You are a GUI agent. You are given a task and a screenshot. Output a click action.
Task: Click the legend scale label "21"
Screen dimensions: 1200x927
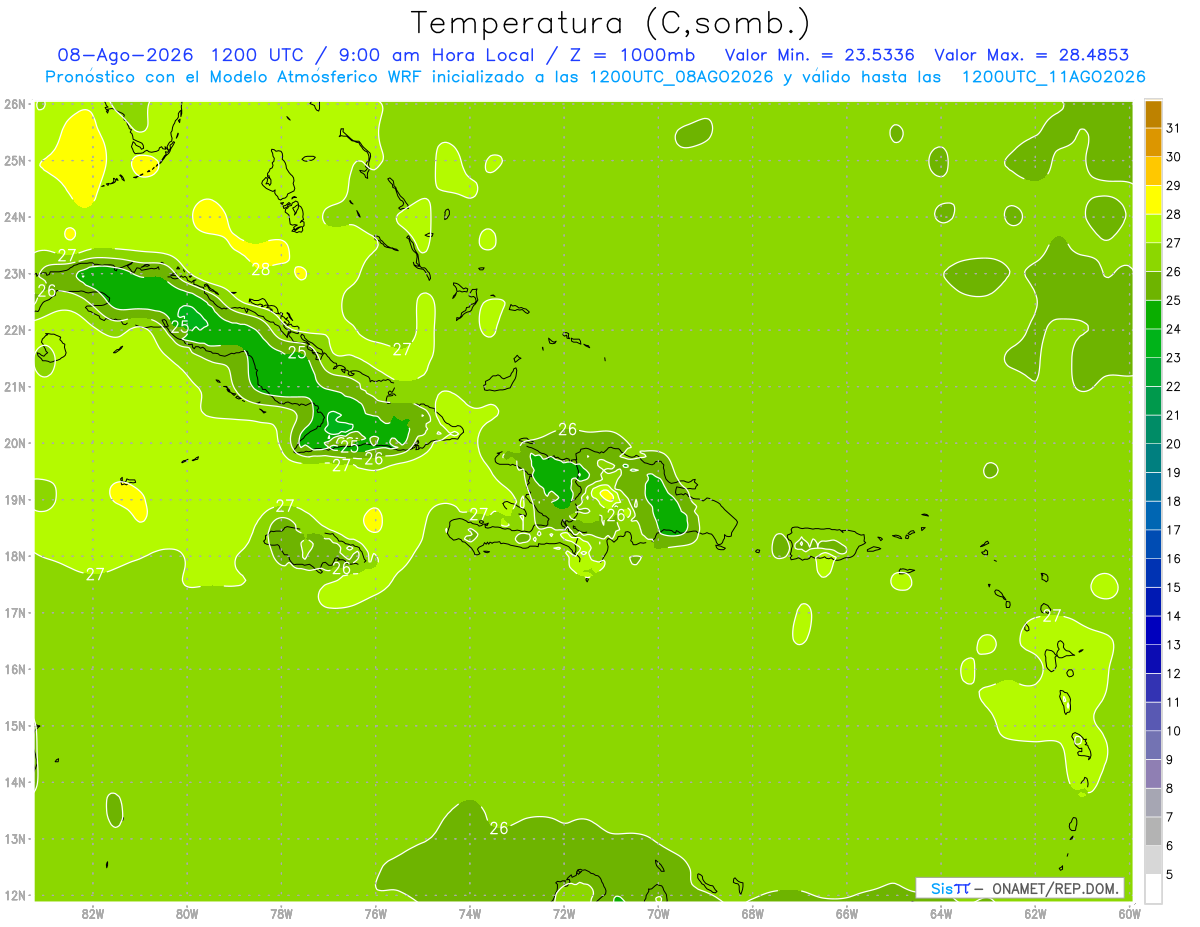1173,415
